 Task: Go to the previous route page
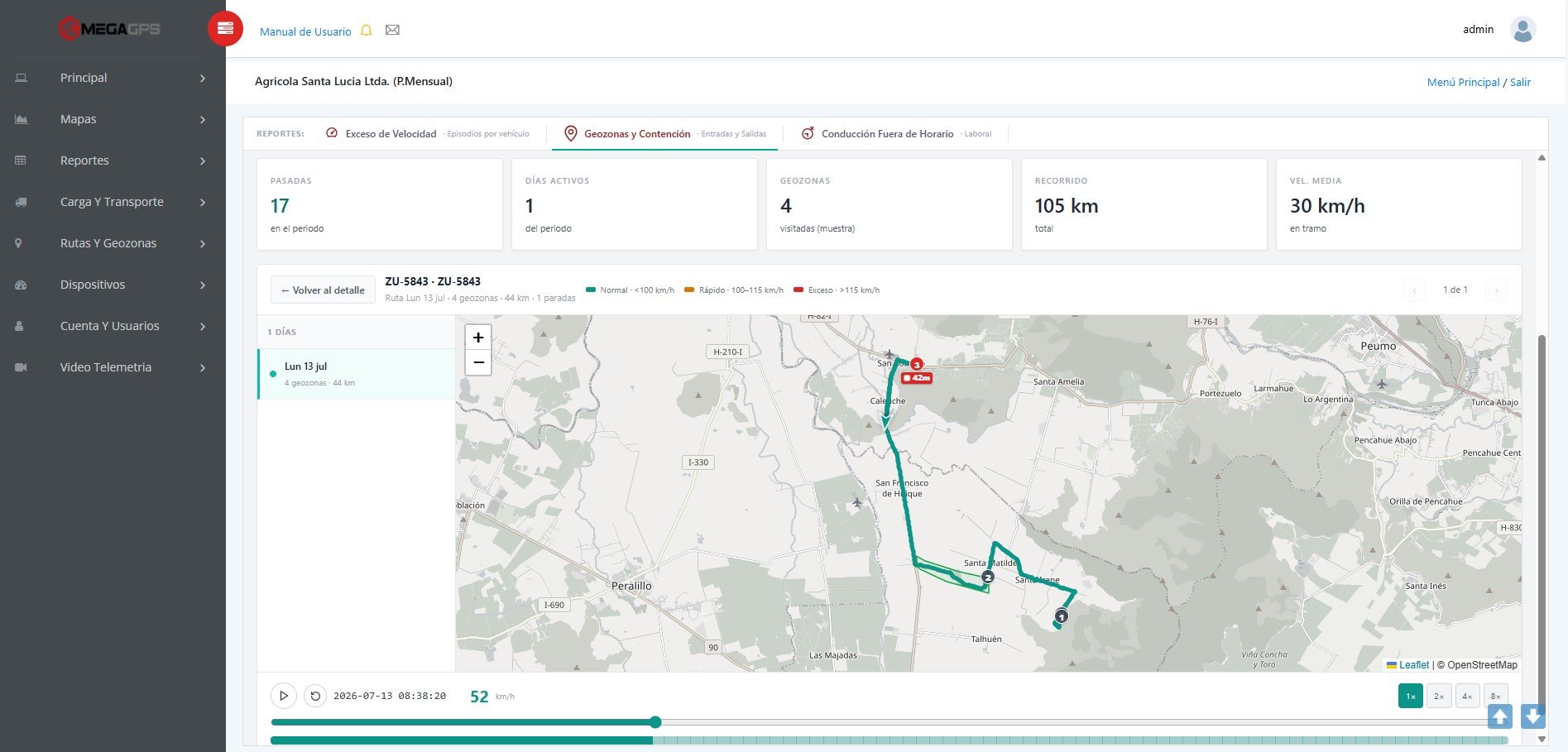(1414, 290)
